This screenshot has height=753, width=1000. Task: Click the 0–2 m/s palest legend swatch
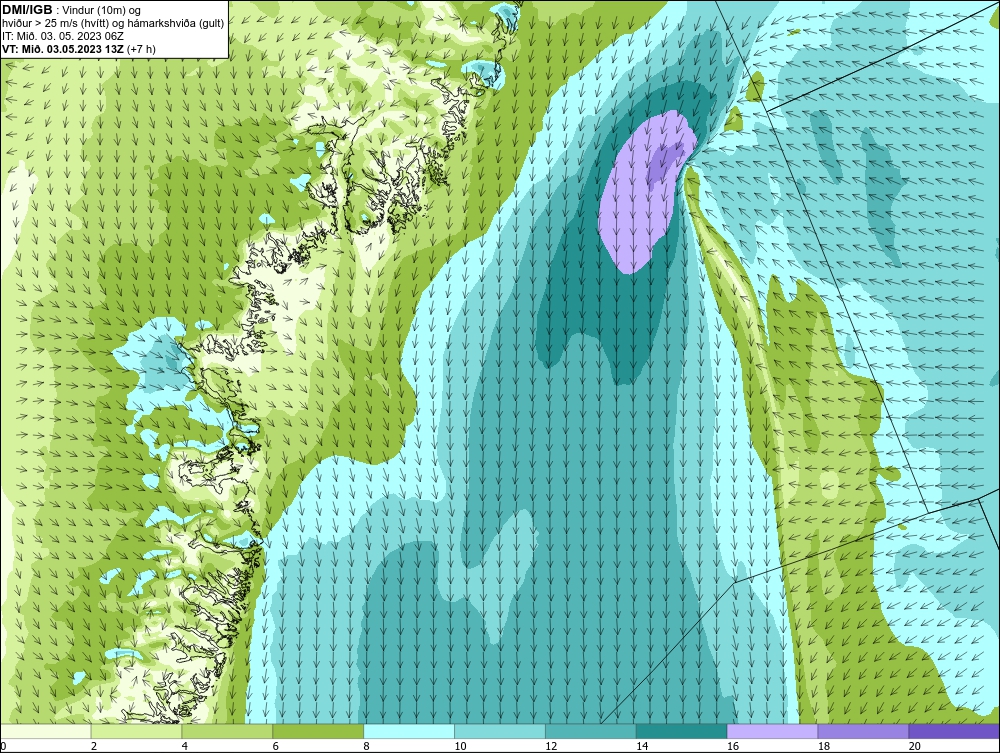point(46,731)
